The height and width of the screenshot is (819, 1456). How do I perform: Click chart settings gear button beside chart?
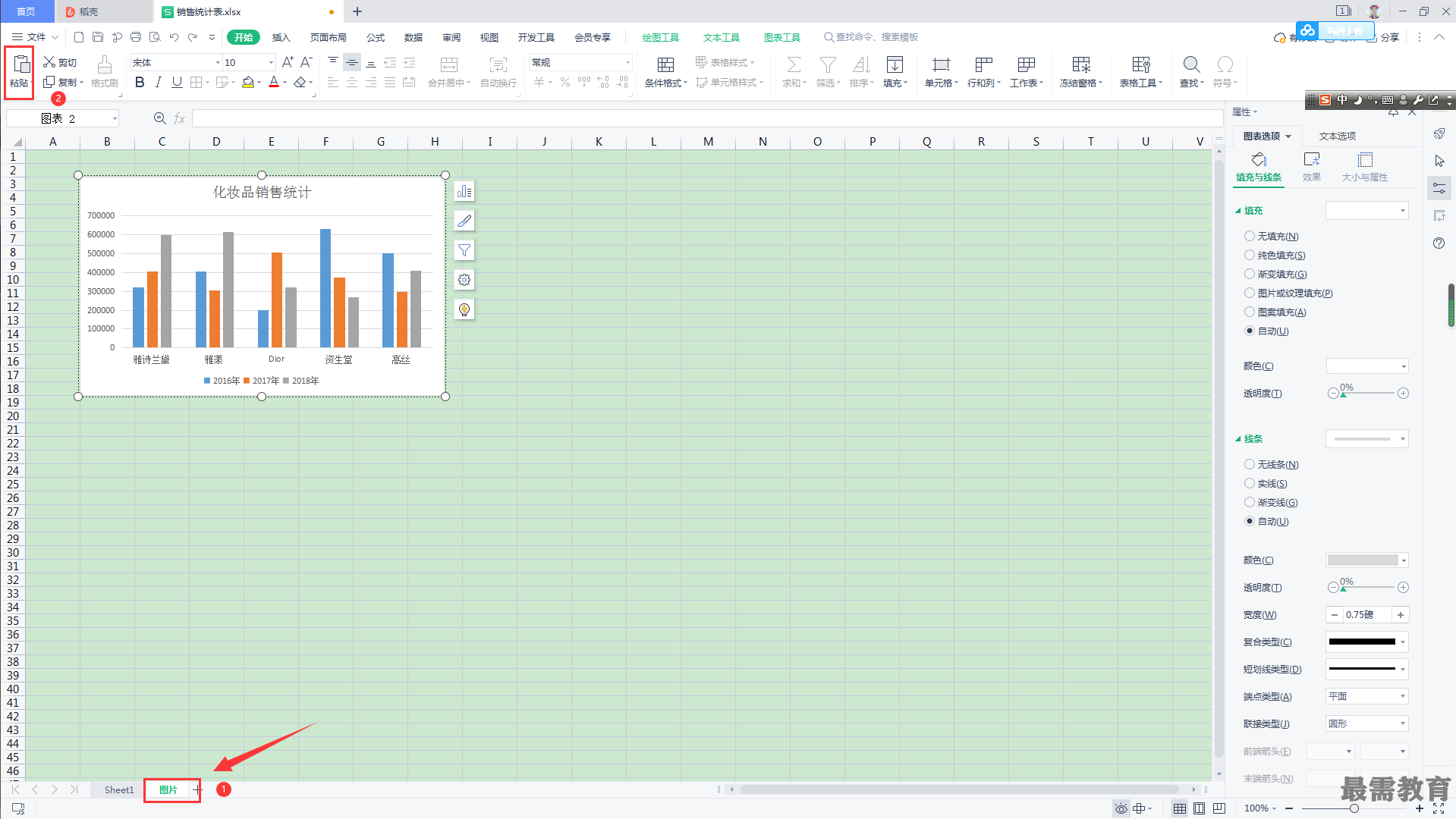pos(464,280)
